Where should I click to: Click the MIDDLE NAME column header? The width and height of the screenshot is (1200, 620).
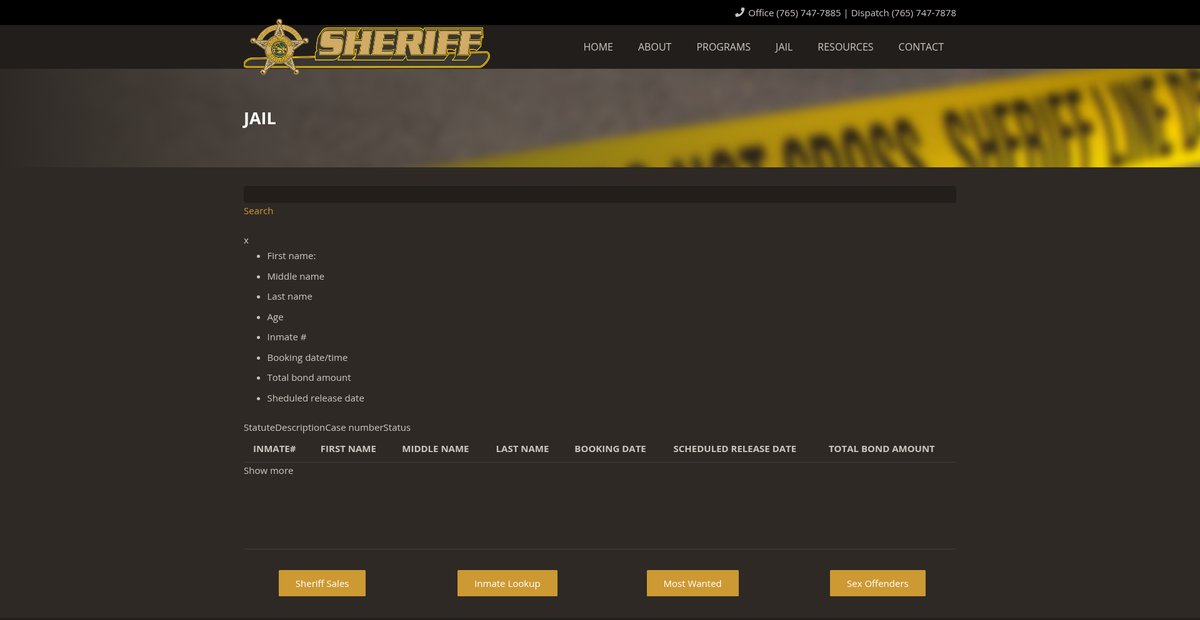[435, 449]
